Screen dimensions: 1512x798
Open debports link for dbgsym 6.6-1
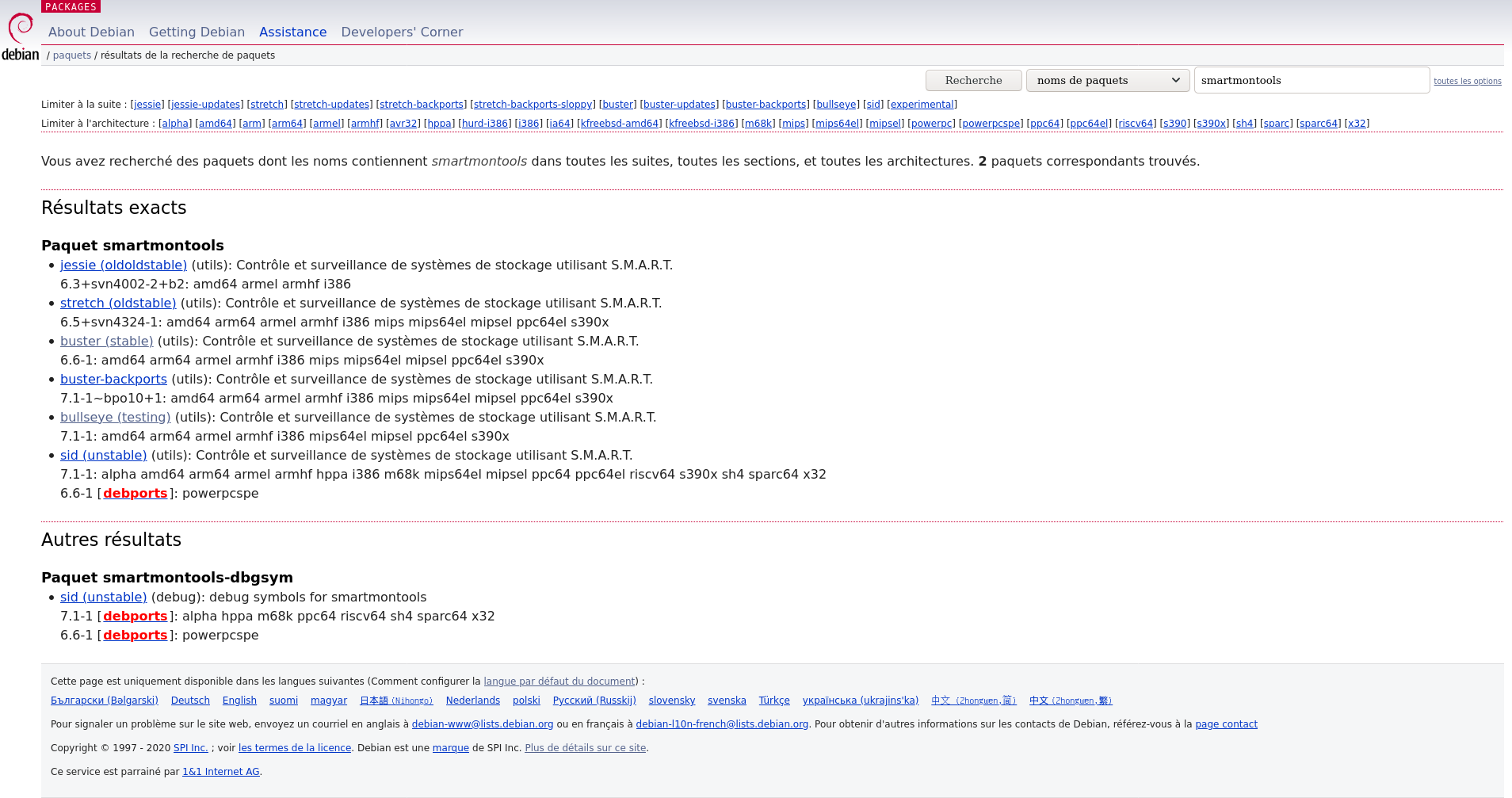pos(135,635)
